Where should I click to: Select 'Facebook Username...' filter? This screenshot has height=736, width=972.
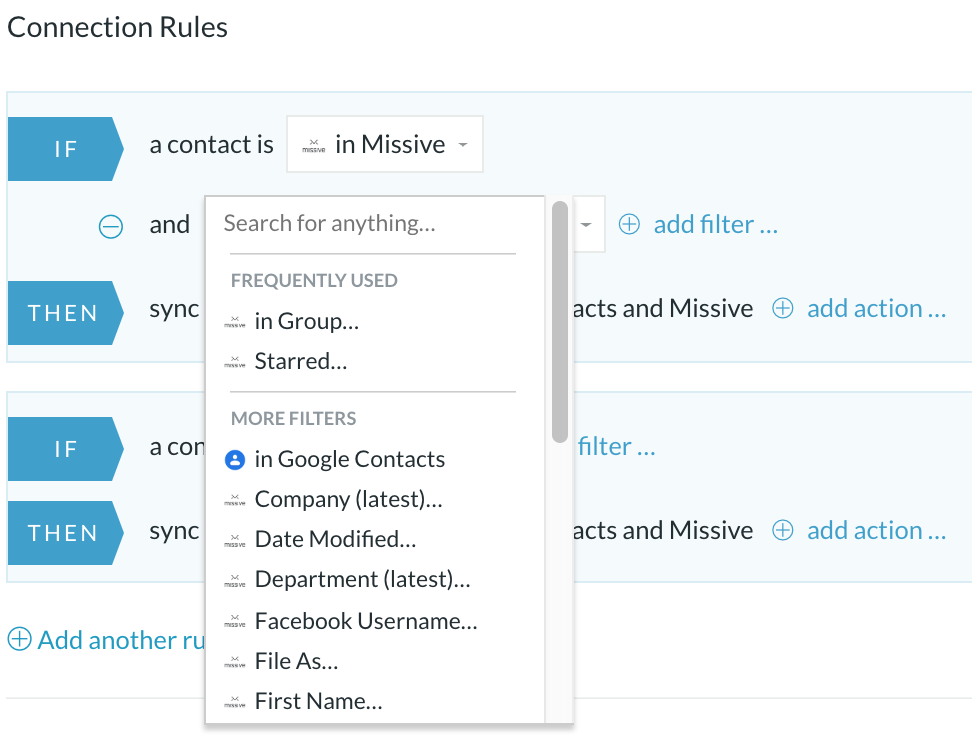point(366,621)
